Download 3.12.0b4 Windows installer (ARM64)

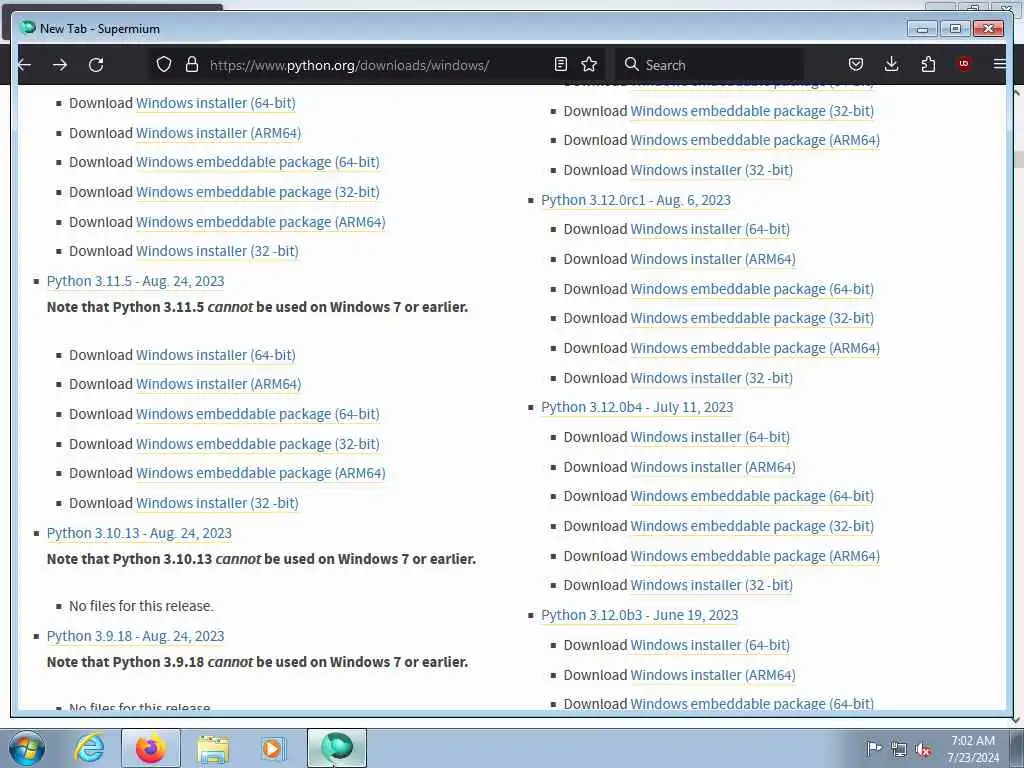(x=712, y=468)
